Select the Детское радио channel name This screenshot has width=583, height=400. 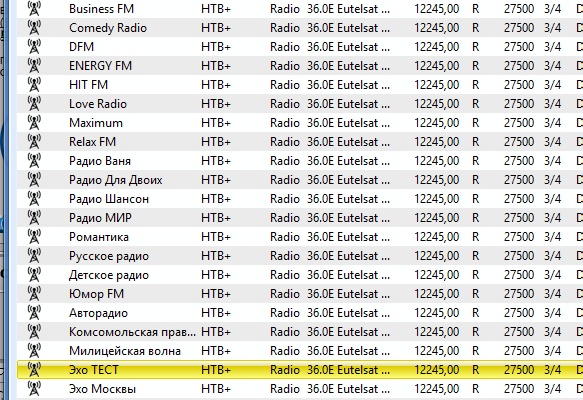pos(109,275)
